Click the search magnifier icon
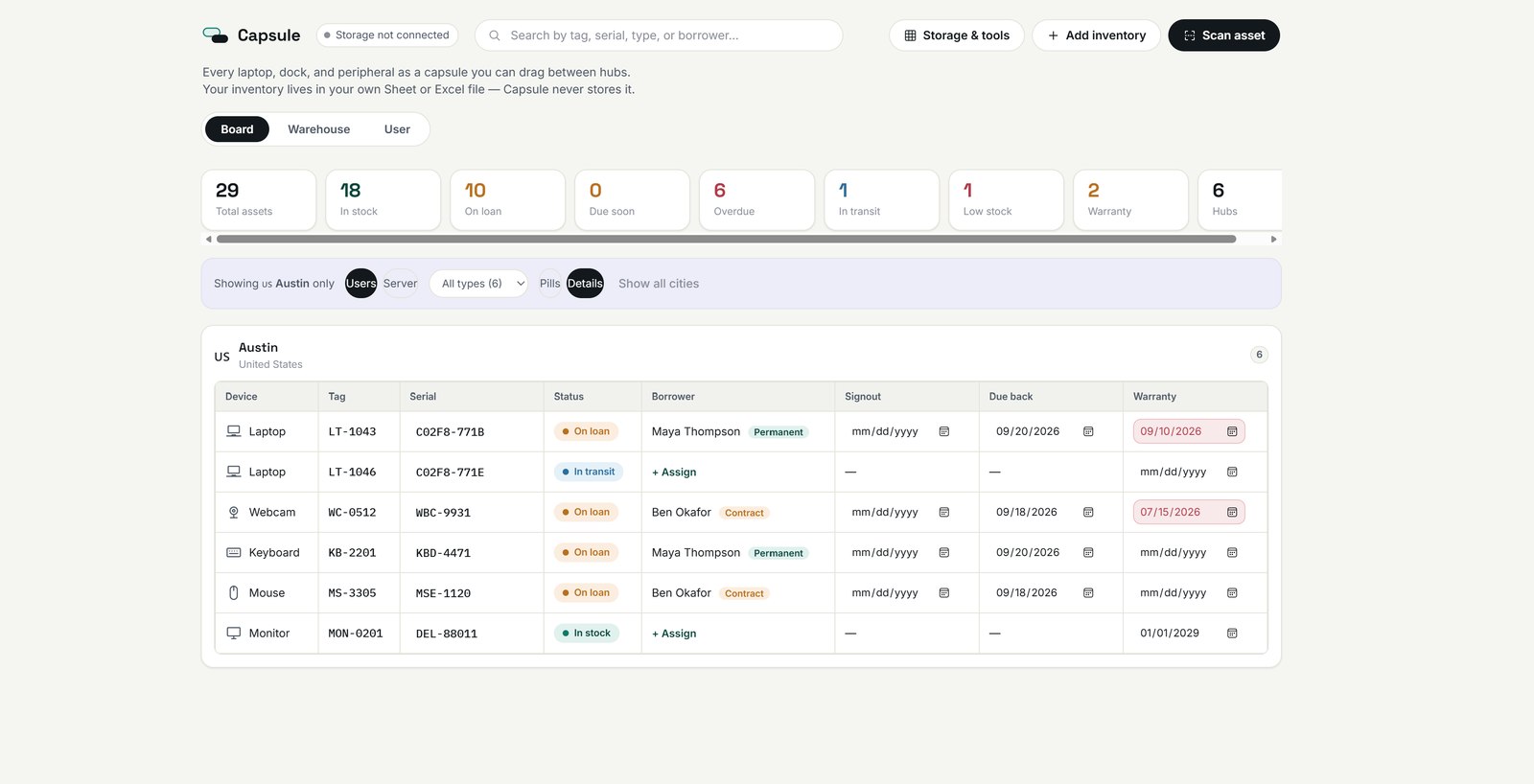Screen dimensions: 1534x784 (x=495, y=35)
